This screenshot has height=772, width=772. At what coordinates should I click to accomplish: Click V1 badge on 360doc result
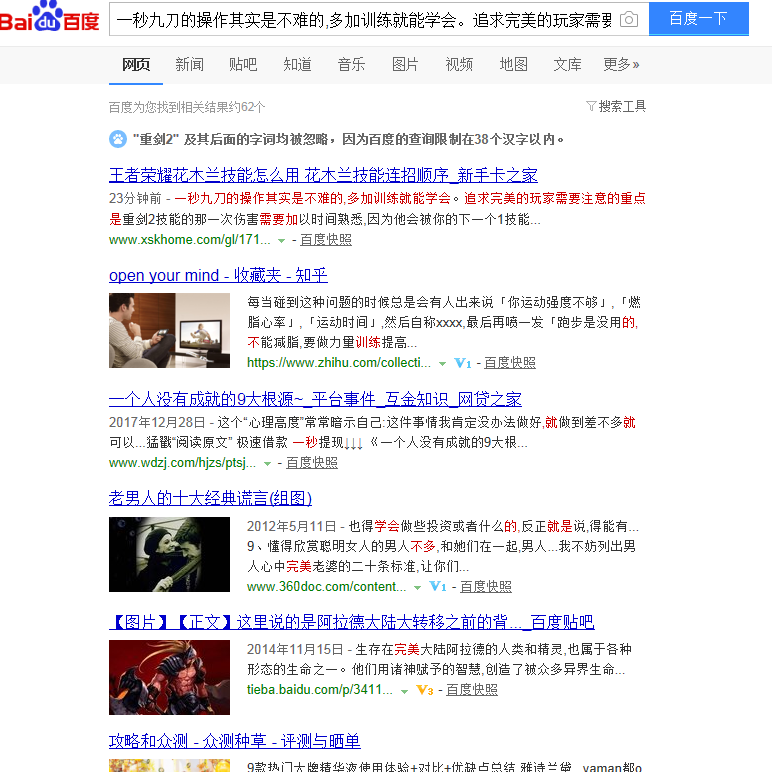pyautogui.click(x=438, y=586)
